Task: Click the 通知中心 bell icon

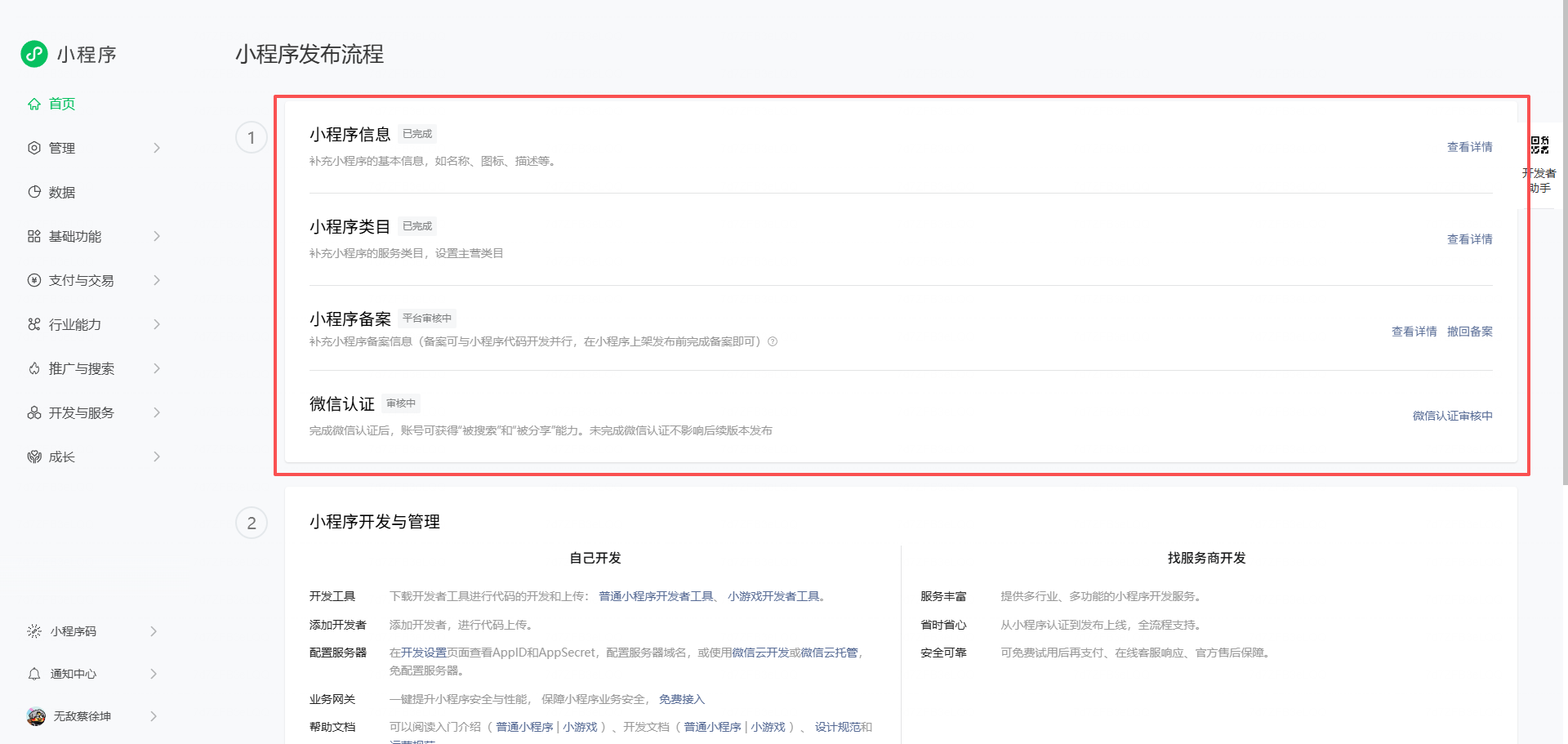Action: click(x=34, y=674)
